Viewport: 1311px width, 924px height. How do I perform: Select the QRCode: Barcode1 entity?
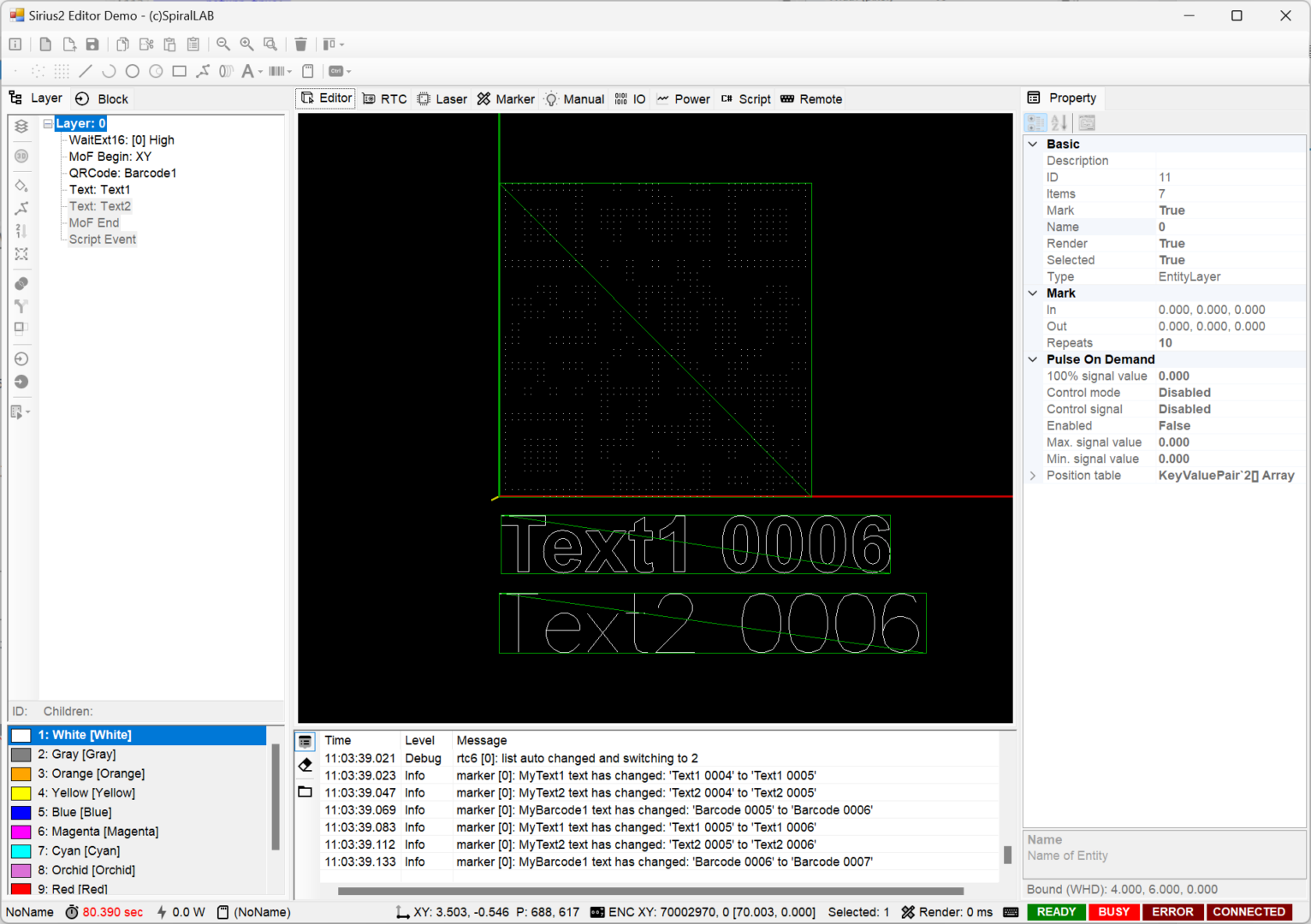122,173
